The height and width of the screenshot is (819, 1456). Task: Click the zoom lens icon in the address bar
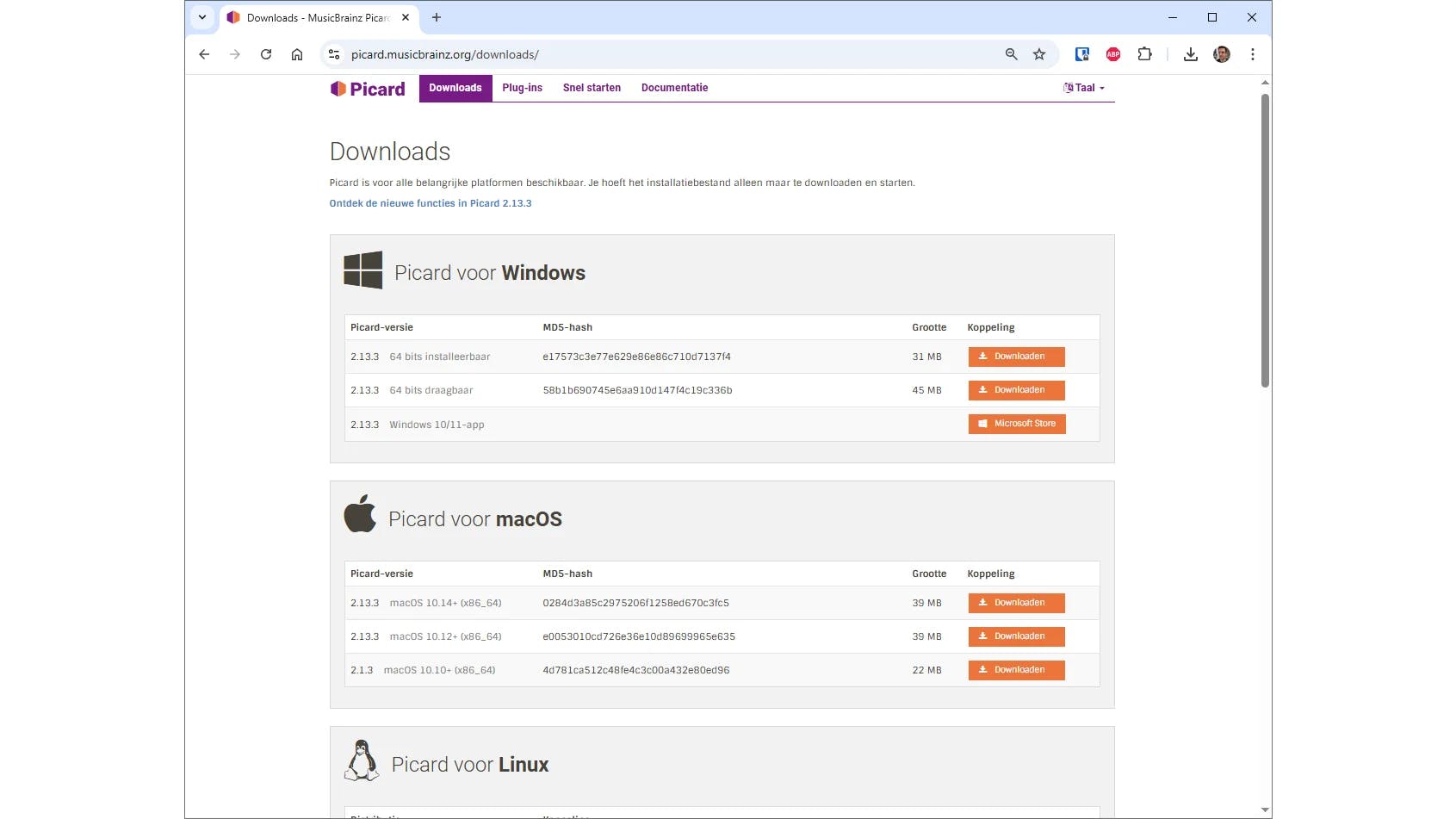(x=1010, y=54)
